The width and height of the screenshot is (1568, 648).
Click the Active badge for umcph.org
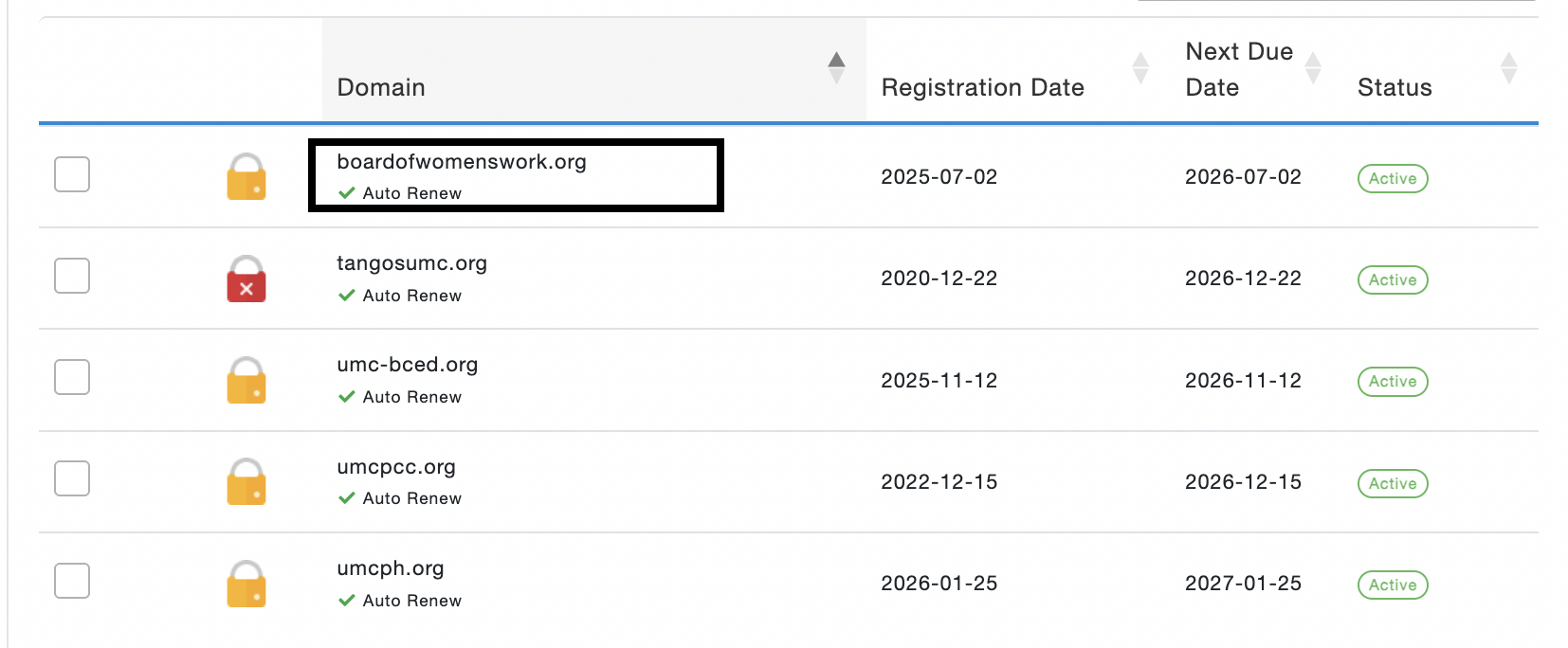tap(1392, 585)
